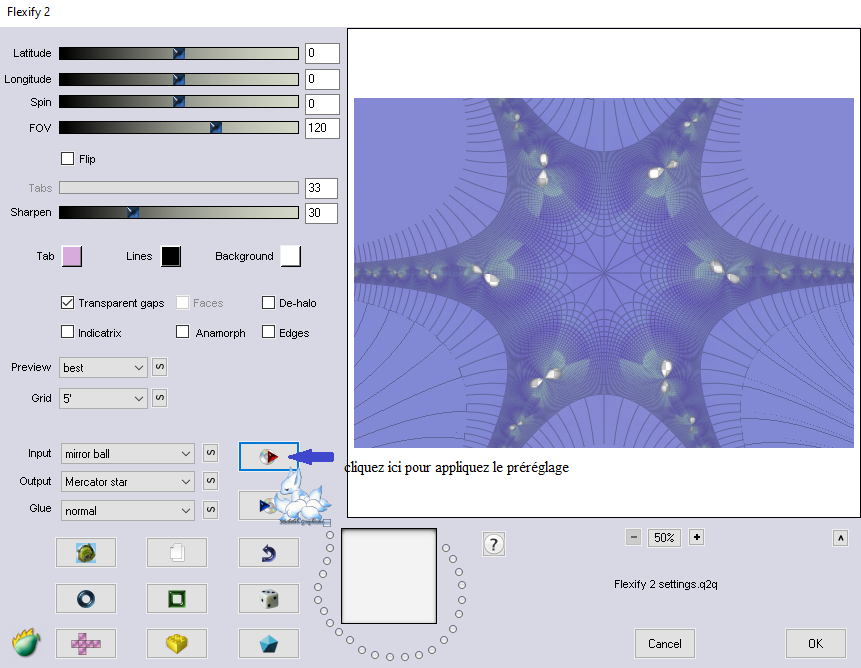Click the pink cross of cubes button
The height and width of the screenshot is (668, 861).
coord(86,643)
